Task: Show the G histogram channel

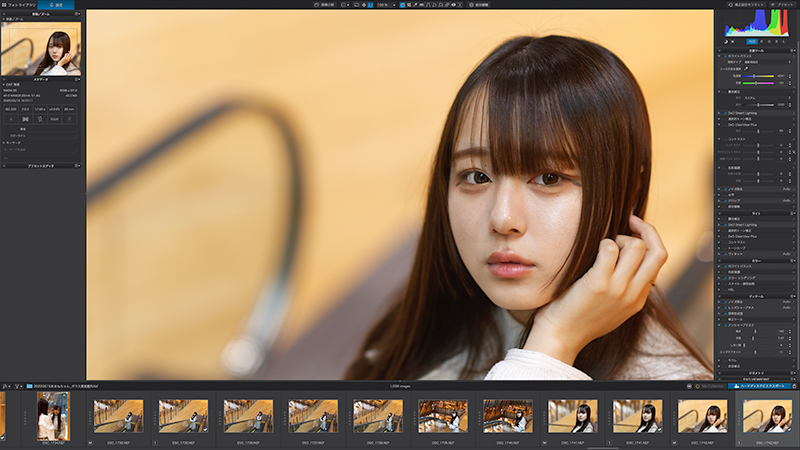Action: 769,42
